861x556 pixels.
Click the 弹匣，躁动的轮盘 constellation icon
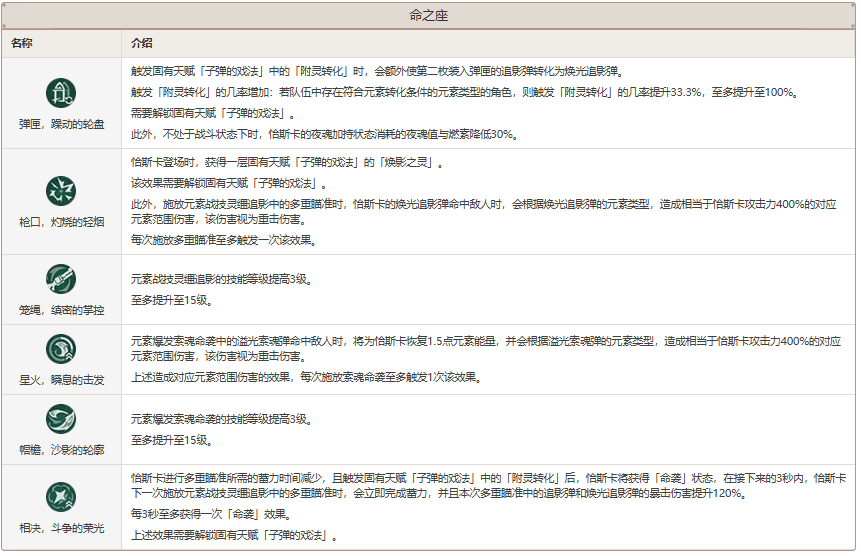click(x=62, y=93)
